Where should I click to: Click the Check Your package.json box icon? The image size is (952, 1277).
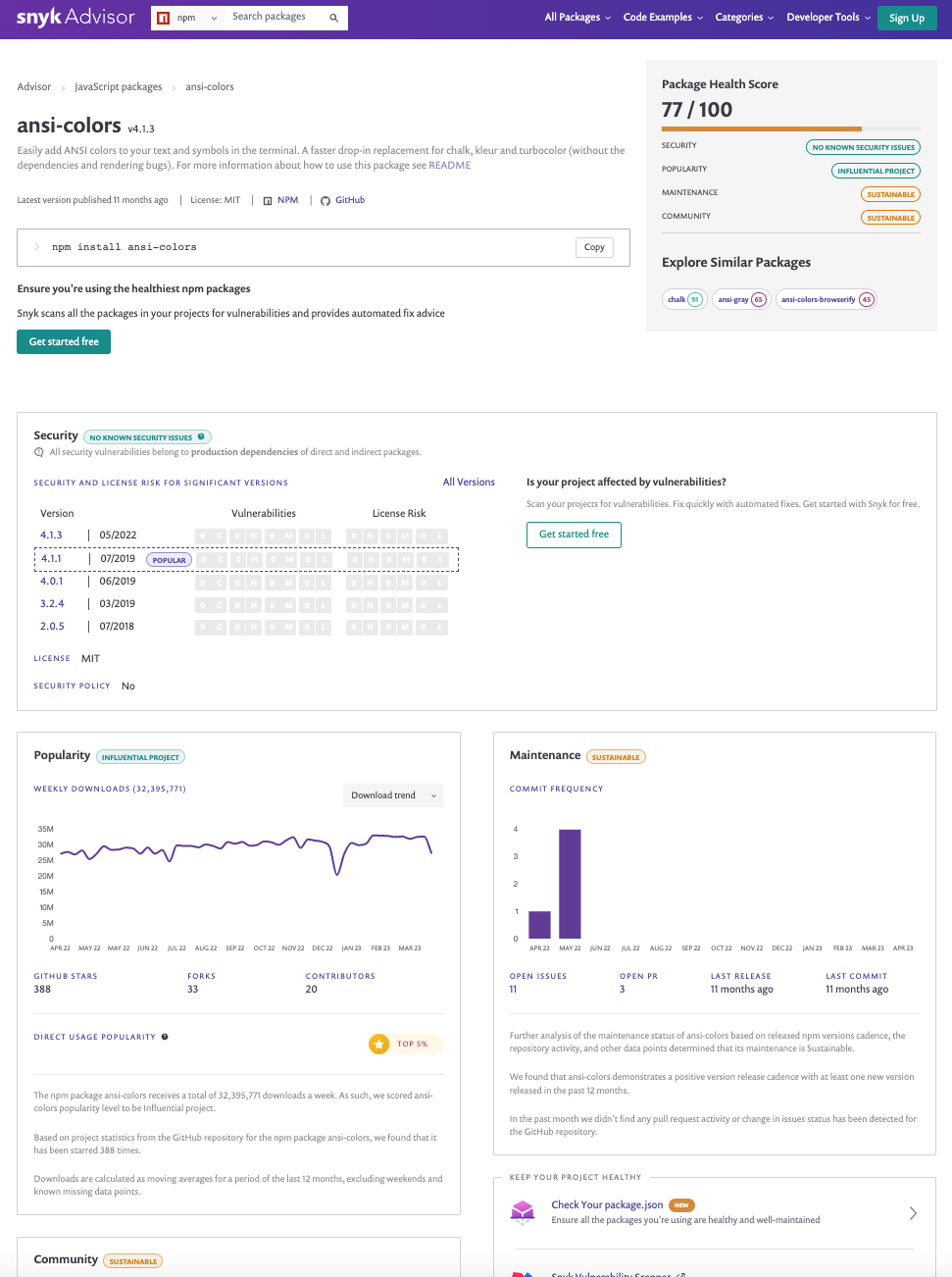[523, 1212]
